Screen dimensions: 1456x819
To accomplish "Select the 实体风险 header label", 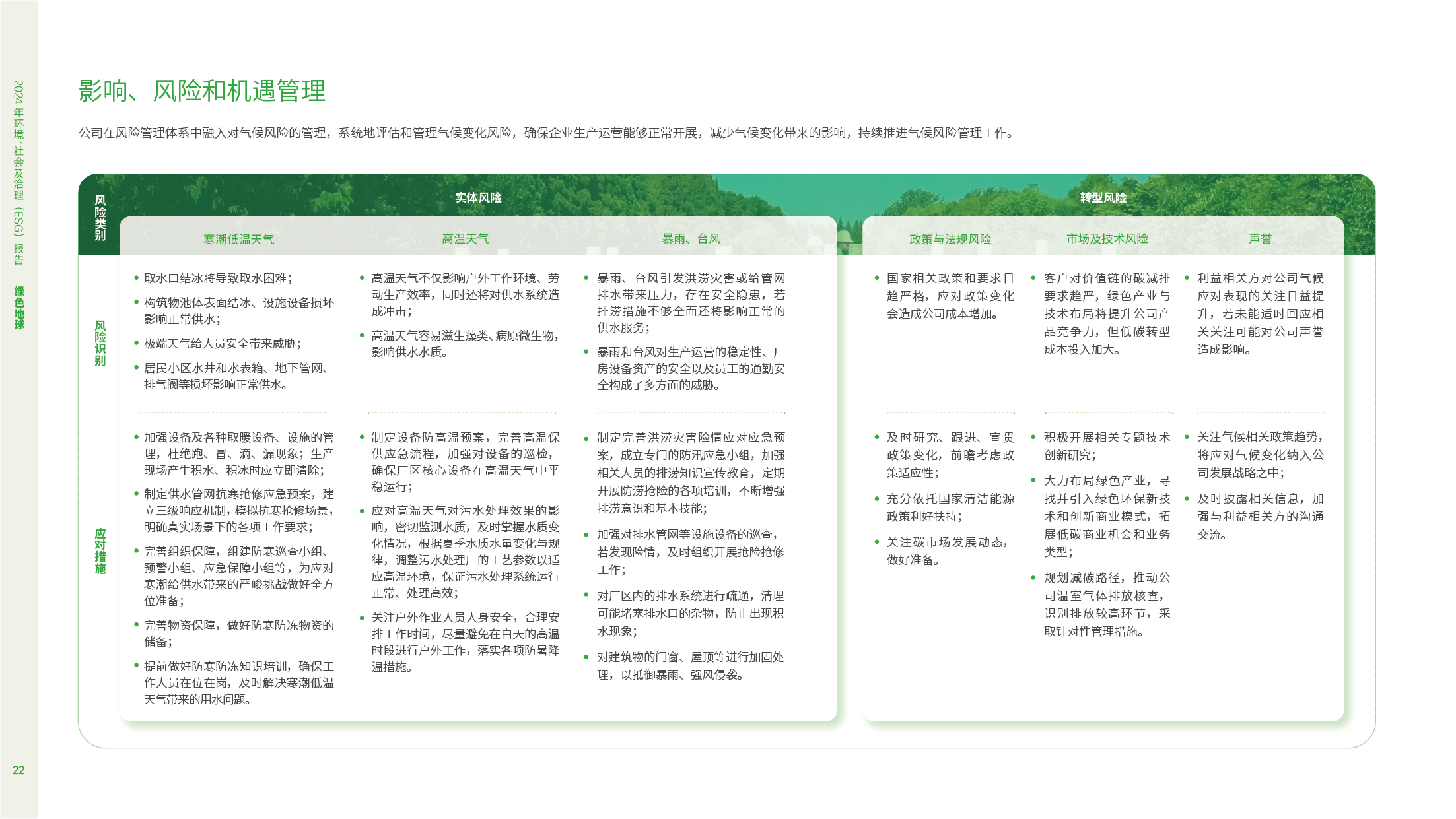I will (478, 197).
